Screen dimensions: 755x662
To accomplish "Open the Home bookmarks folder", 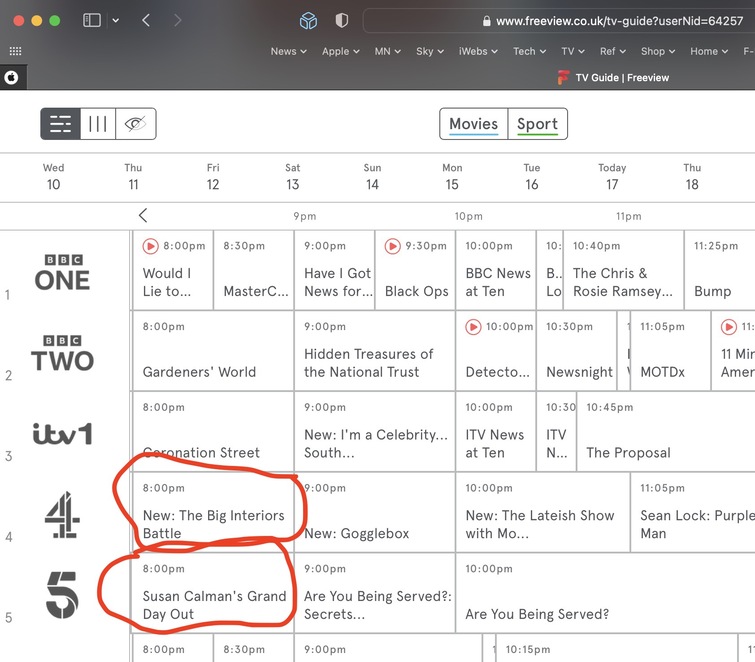I will [x=709, y=52].
